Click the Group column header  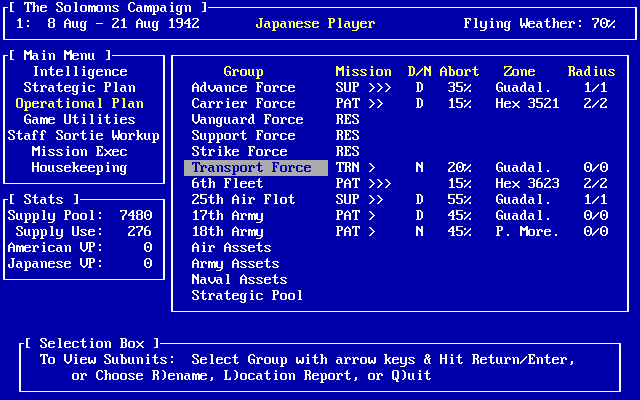243,71
